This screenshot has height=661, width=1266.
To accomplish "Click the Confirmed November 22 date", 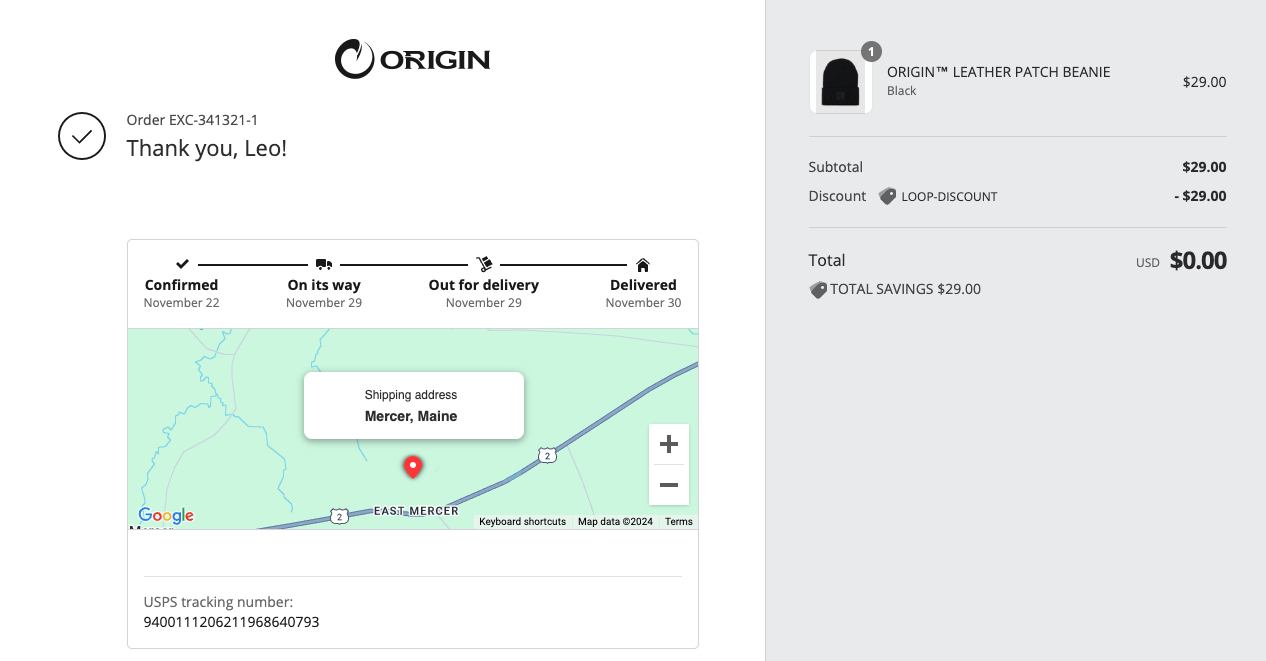I will point(181,303).
